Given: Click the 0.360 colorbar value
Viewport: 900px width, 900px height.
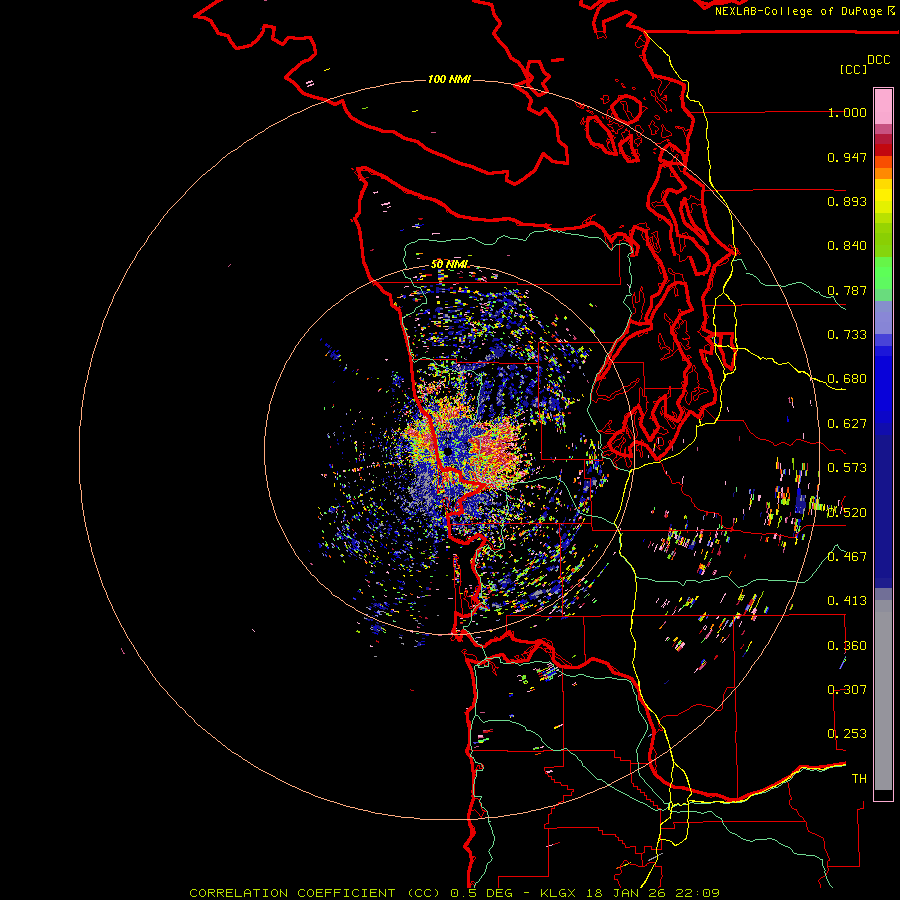Looking at the screenshot, I should 847,645.
